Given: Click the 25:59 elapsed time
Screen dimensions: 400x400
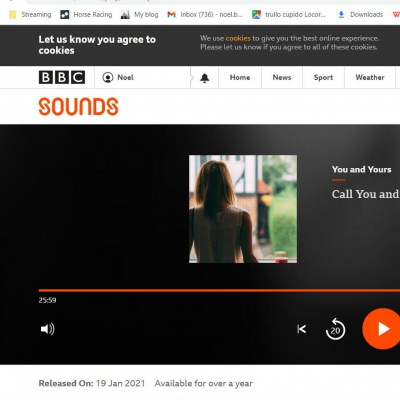Looking at the screenshot, I should click(47, 300).
